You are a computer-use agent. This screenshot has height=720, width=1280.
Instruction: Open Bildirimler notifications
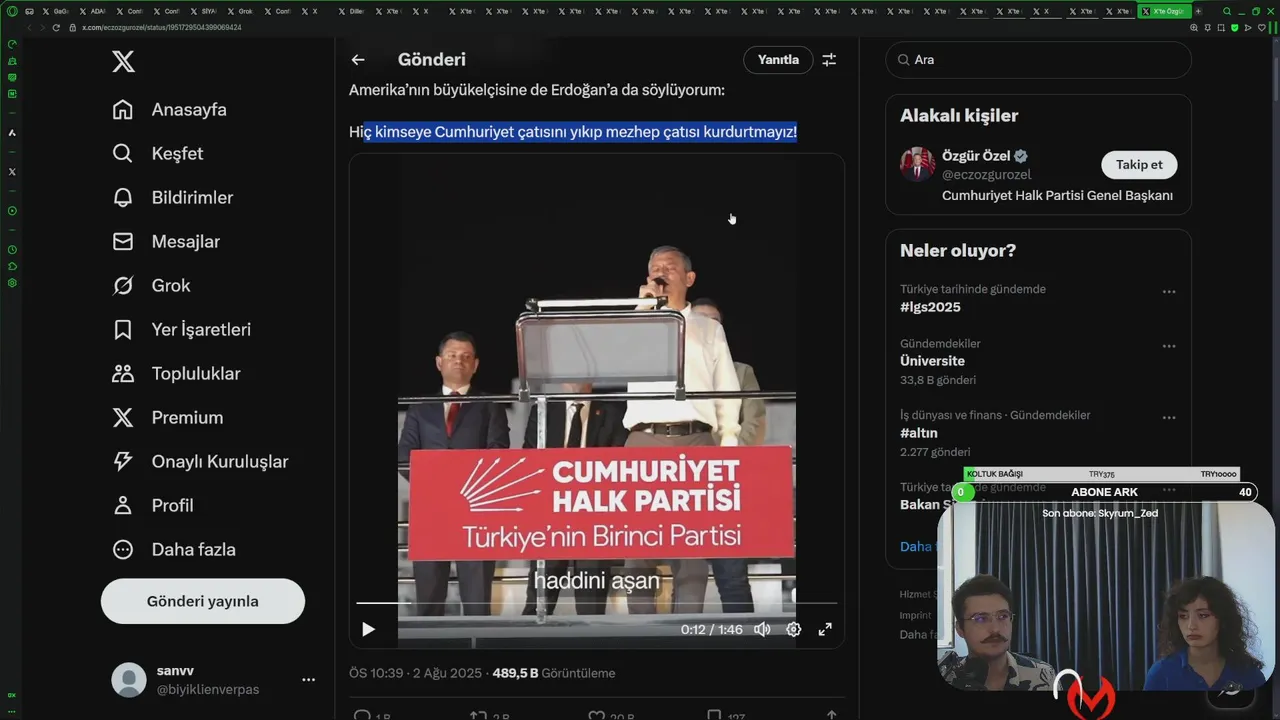point(172,198)
